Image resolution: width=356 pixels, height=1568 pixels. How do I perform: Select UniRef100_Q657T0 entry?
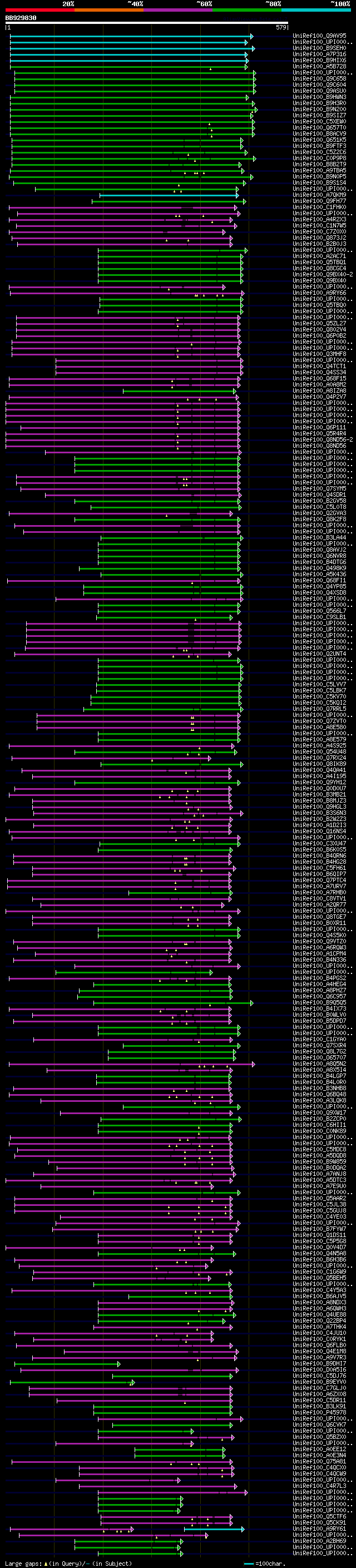(319, 128)
